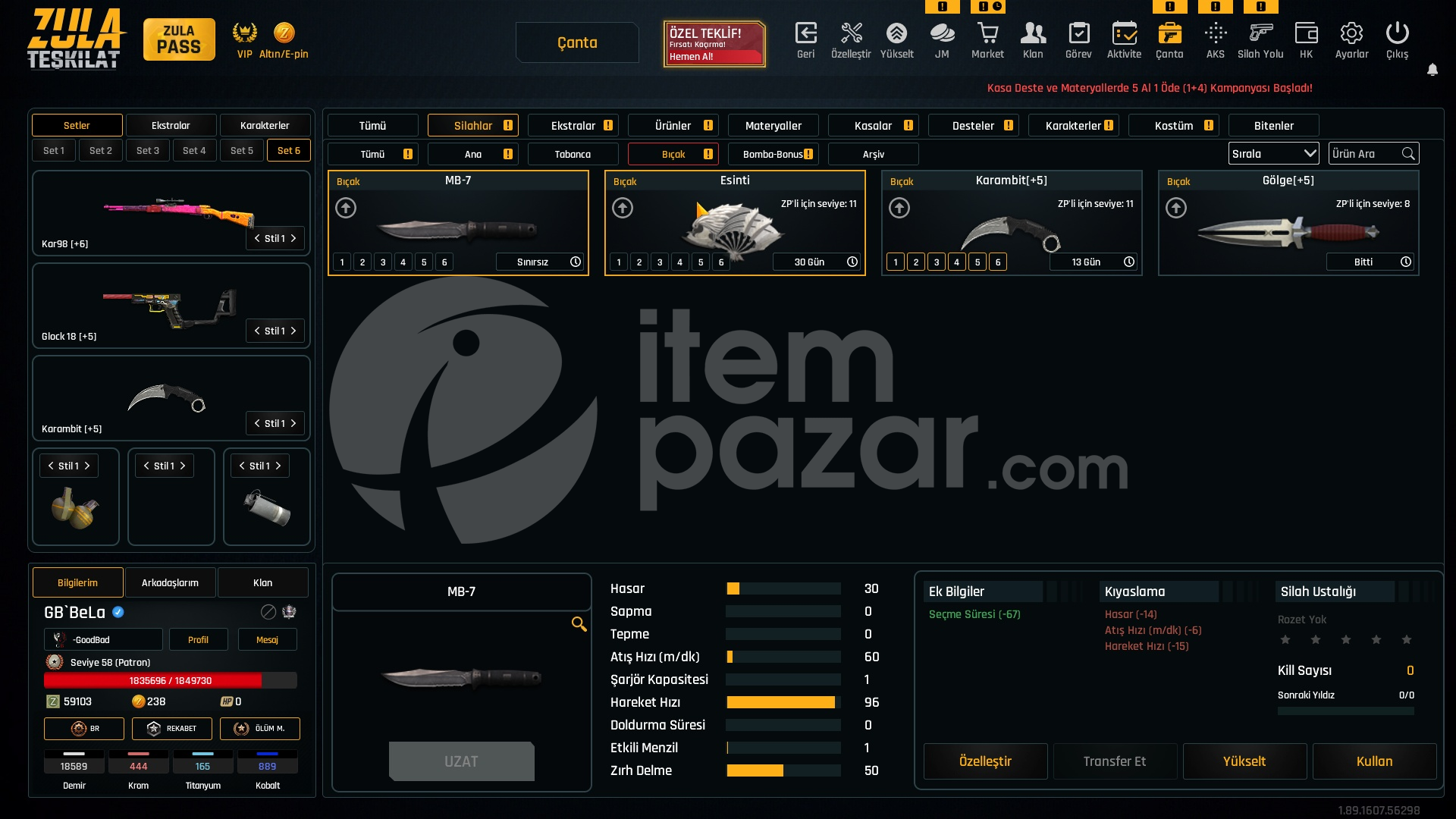The image size is (1456, 819).
Task: Open the HK wallet icon
Action: coord(1306,33)
